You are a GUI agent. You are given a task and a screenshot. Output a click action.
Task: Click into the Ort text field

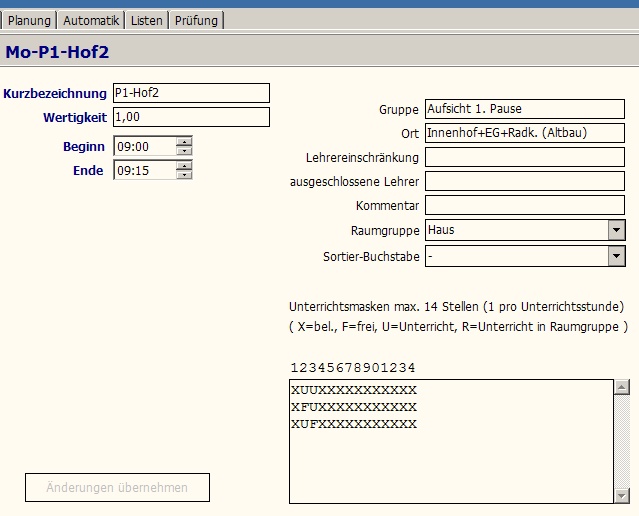tap(524, 133)
